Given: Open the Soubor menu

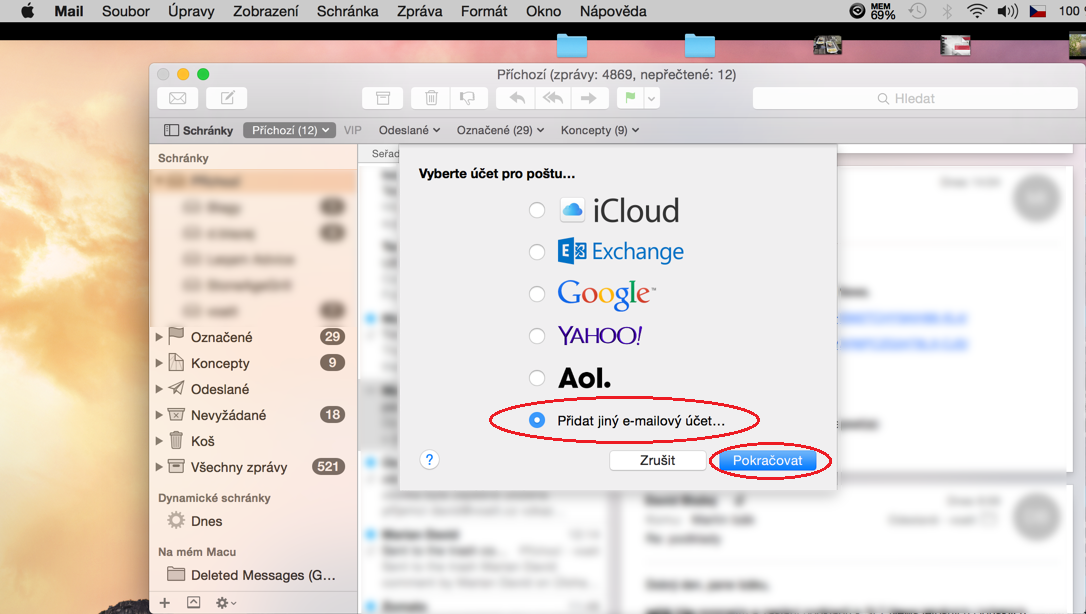Looking at the screenshot, I should click(125, 11).
